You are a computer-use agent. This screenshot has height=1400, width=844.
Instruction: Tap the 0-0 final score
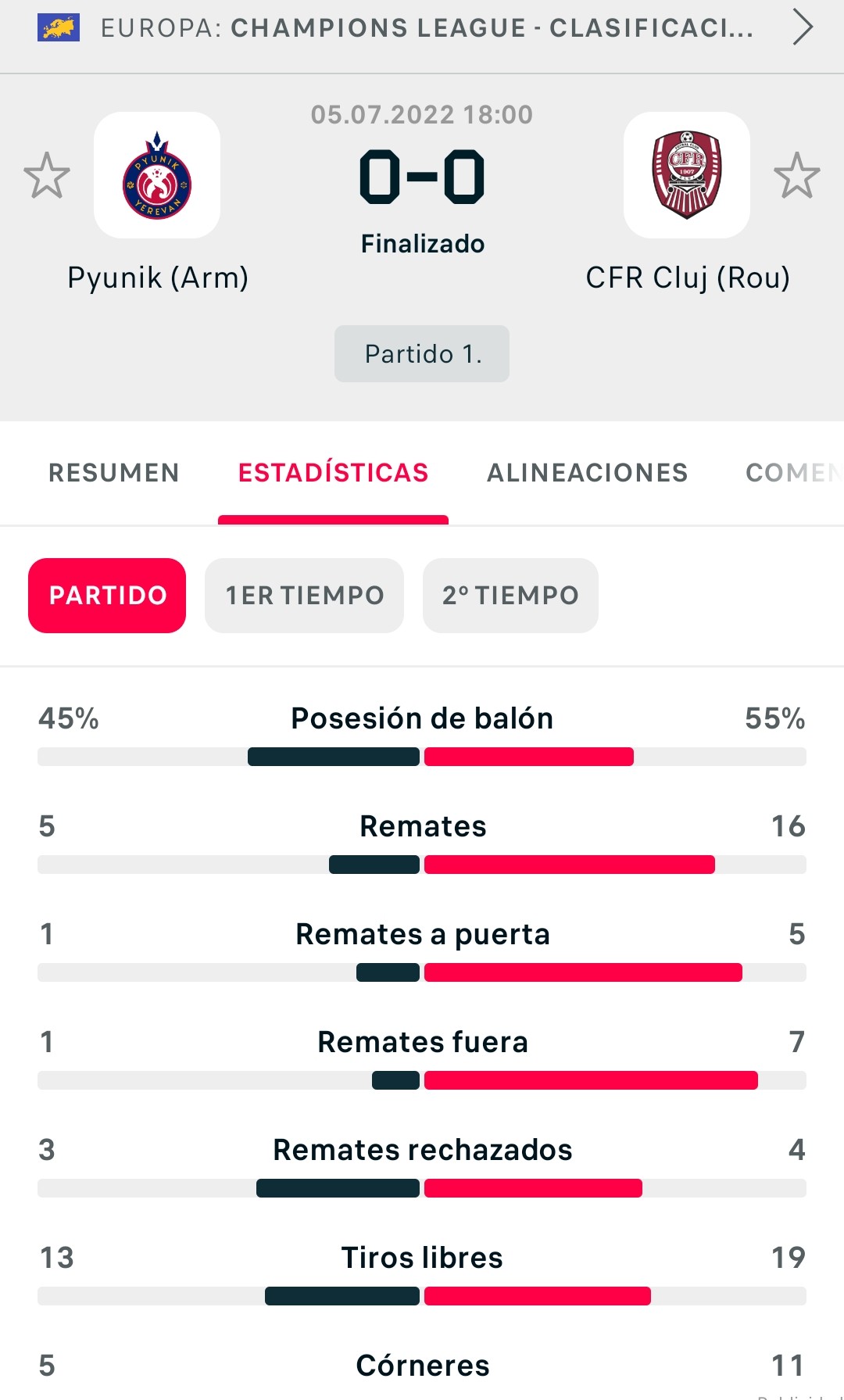422,177
